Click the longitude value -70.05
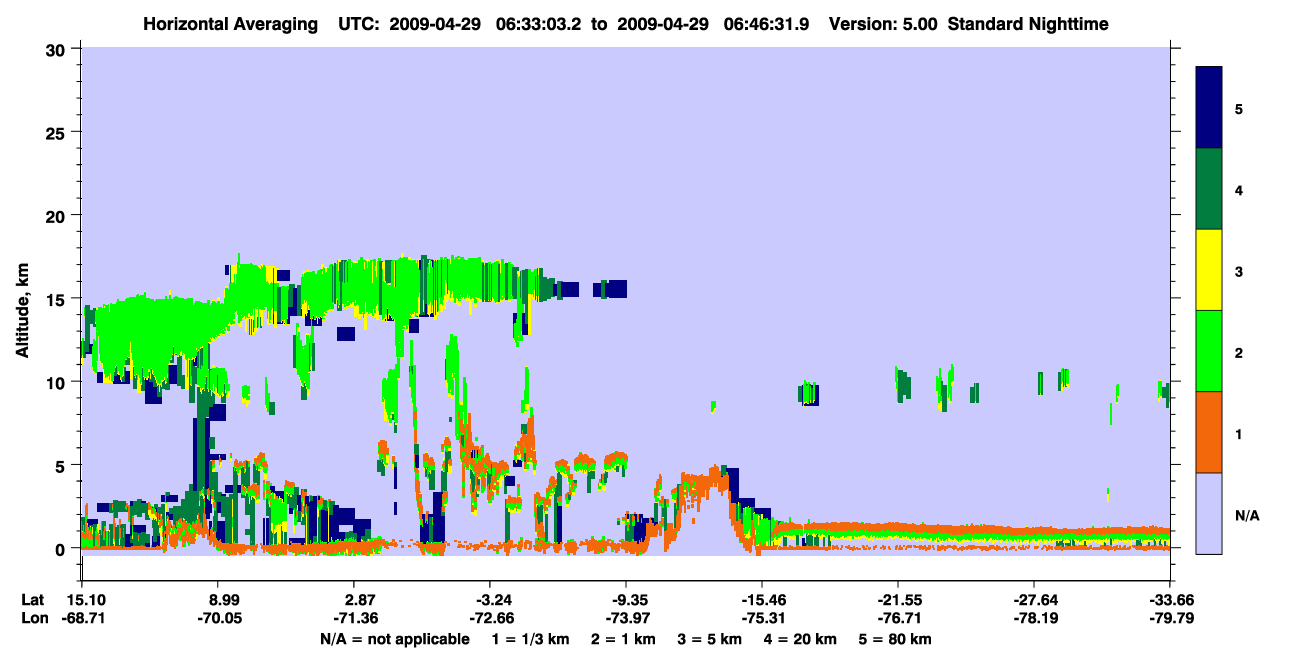The height and width of the screenshot is (667, 1300). [x=217, y=619]
